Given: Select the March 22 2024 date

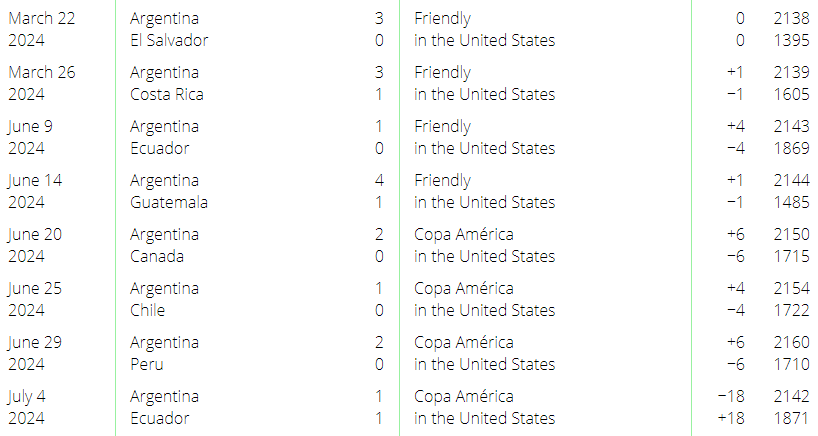Looking at the screenshot, I should 42,29.
